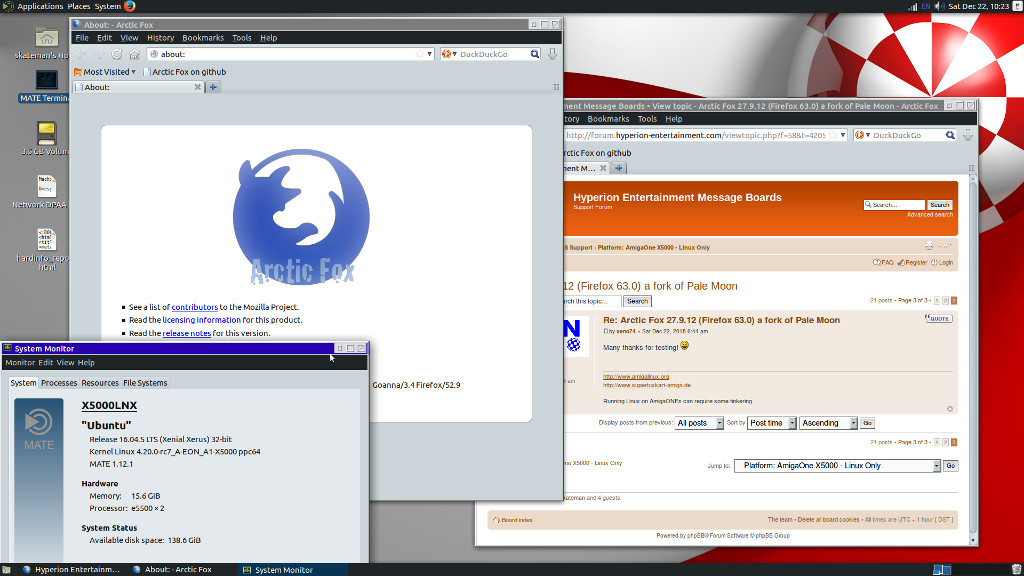Expand URL history dropdown in About window

(429, 54)
